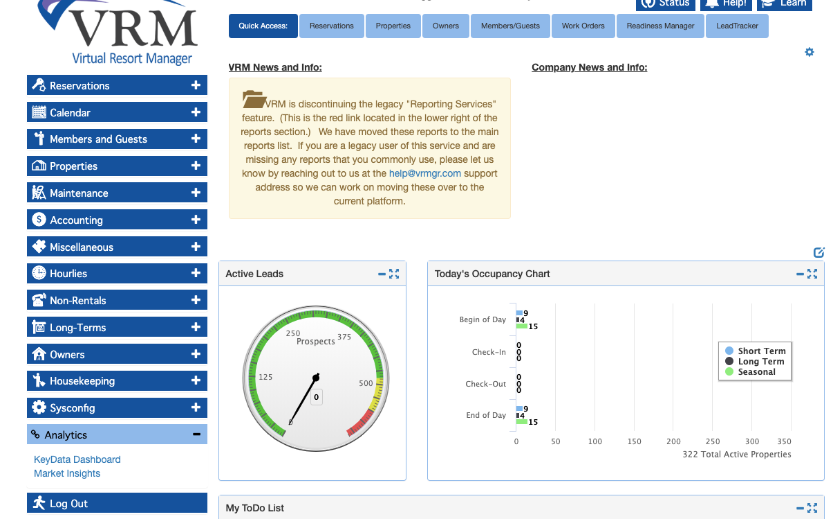Click the Reservations key icon in sidebar
833x519 pixels.
tap(38, 84)
